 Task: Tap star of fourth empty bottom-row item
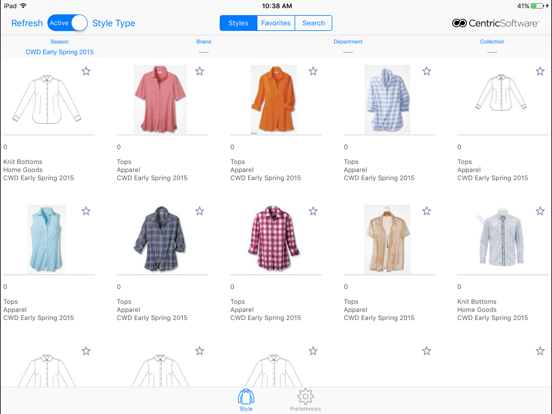(x=427, y=351)
